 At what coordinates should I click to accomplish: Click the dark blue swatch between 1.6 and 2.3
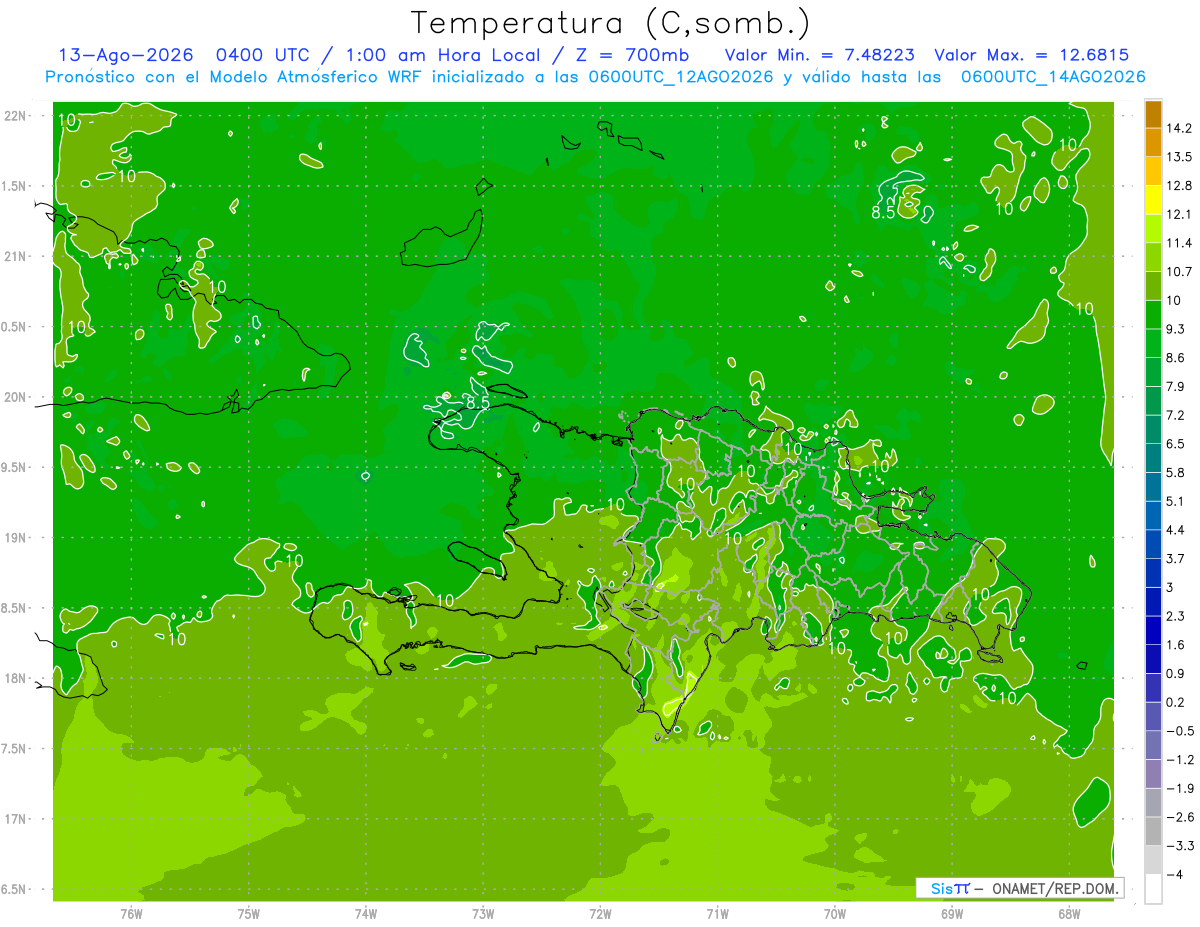(1153, 630)
